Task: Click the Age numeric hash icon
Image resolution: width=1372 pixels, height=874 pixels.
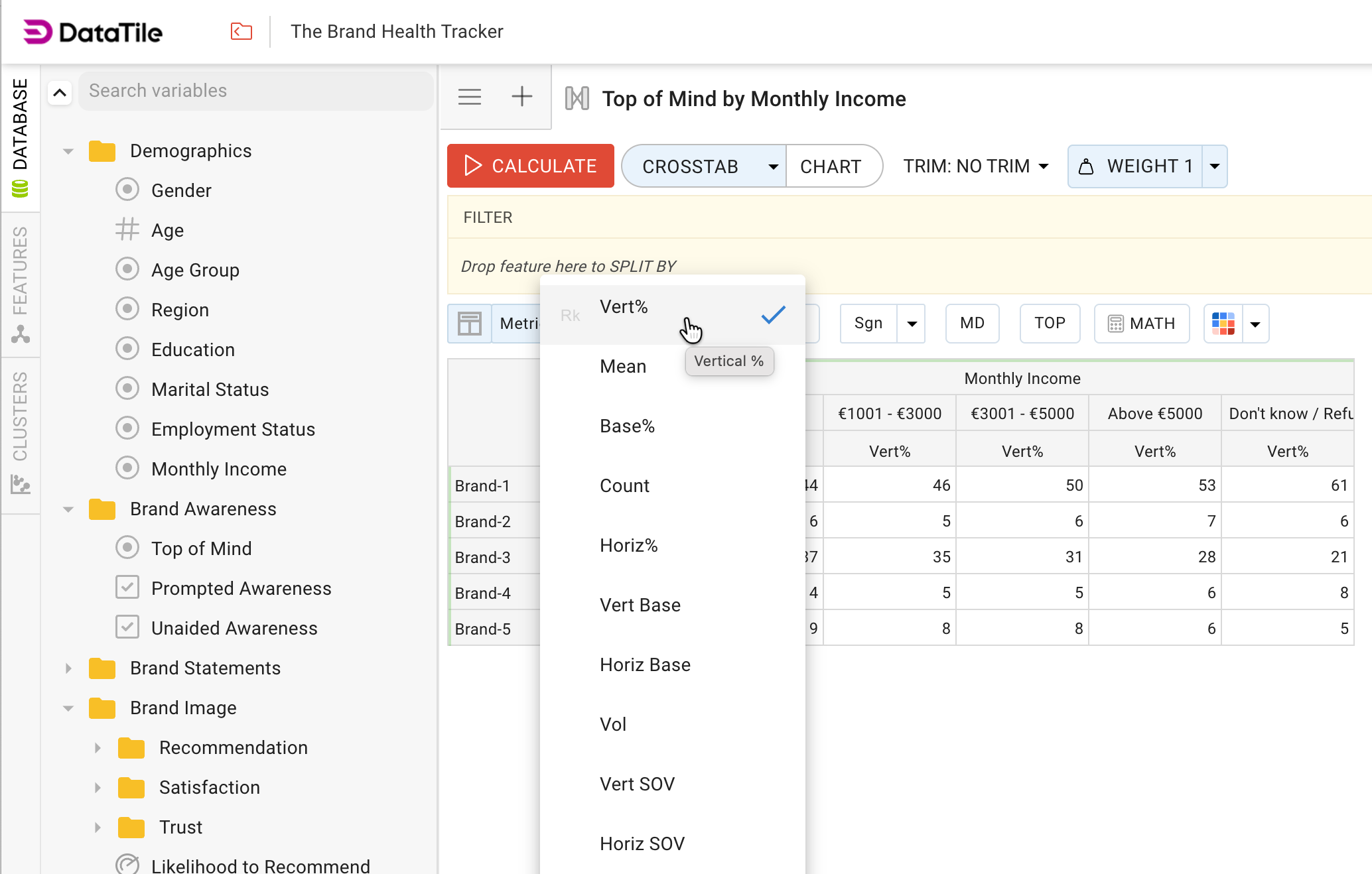Action: [x=127, y=230]
